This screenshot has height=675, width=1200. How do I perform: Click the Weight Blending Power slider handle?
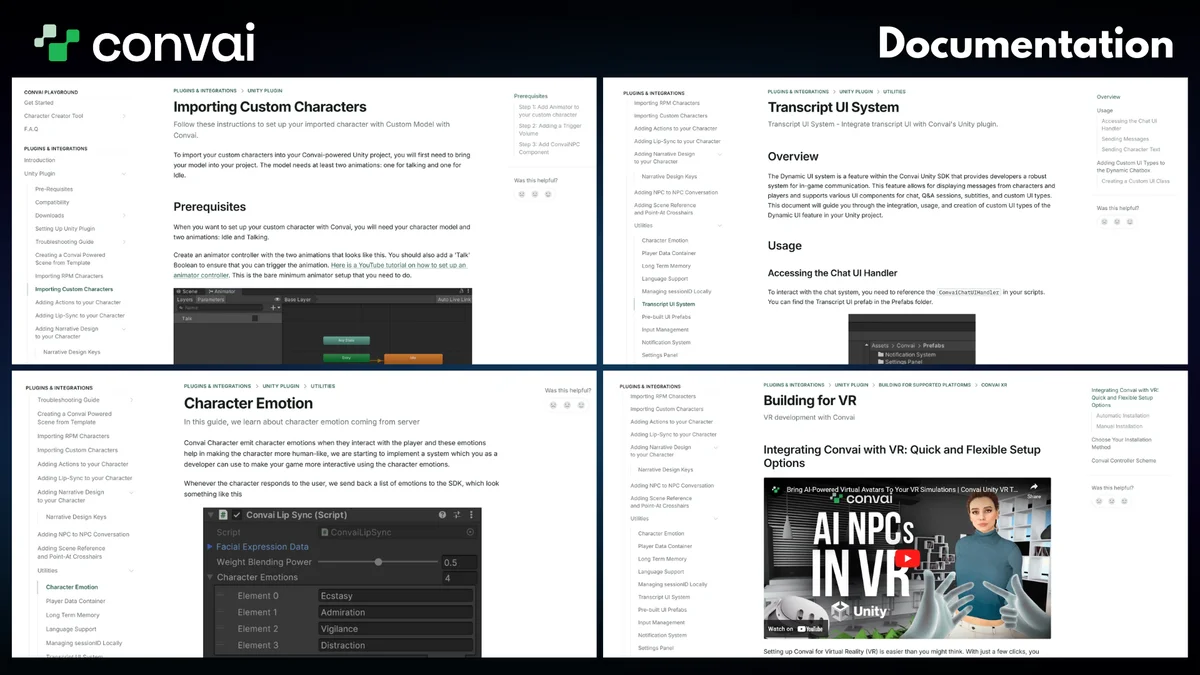378,562
